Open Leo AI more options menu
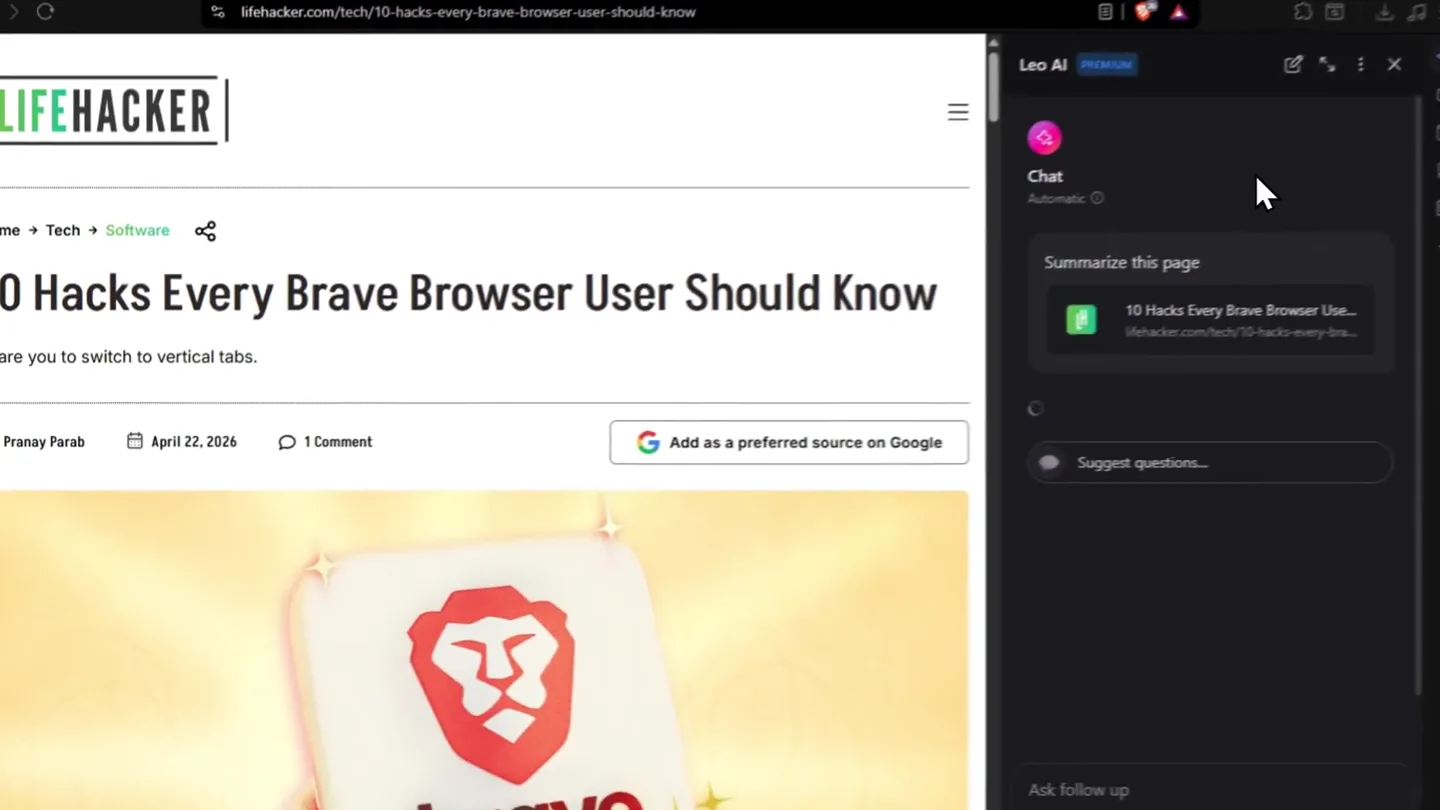The height and width of the screenshot is (810, 1440). tap(1360, 64)
